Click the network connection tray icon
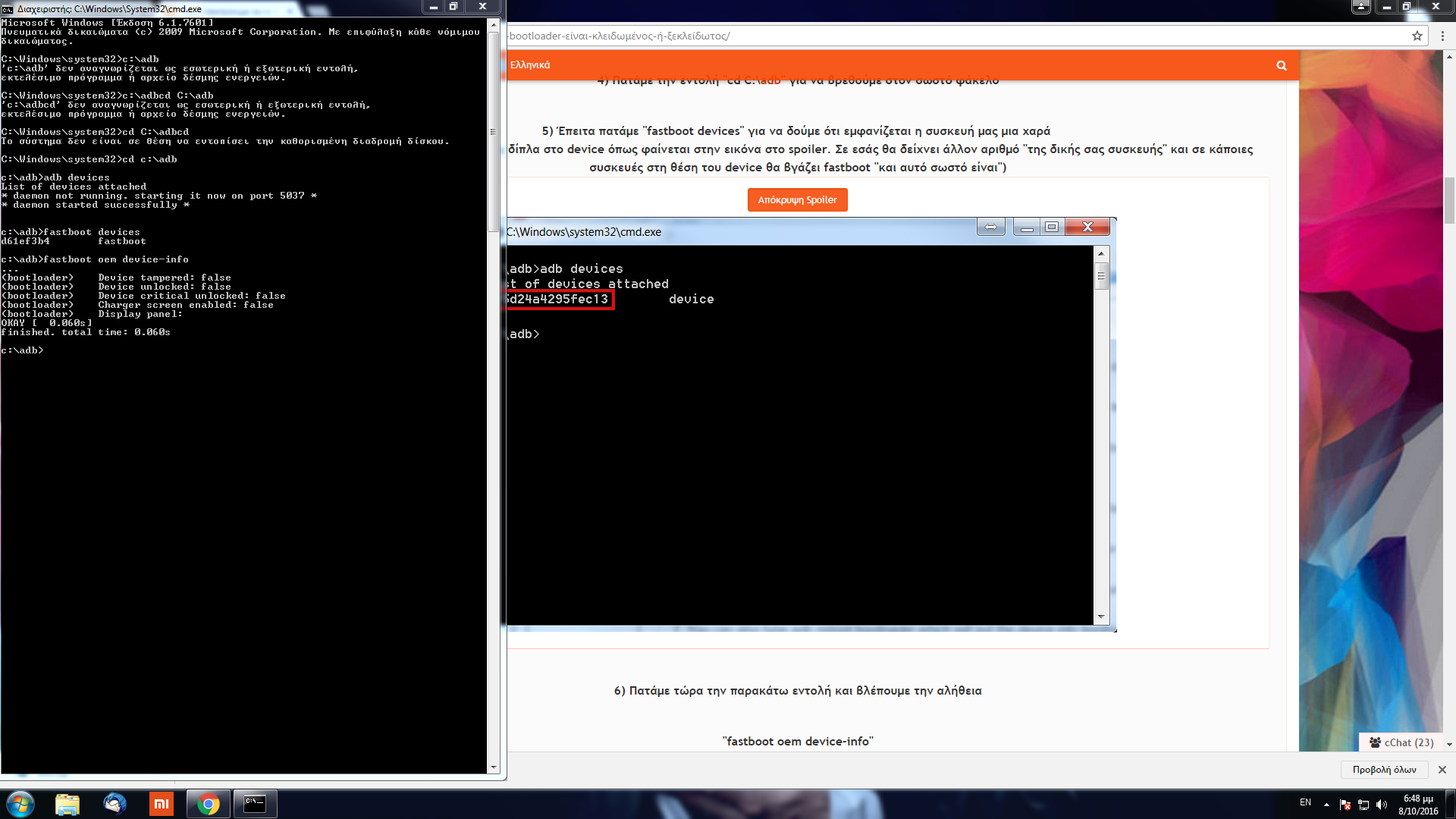The image size is (1456, 819). pos(1363,805)
